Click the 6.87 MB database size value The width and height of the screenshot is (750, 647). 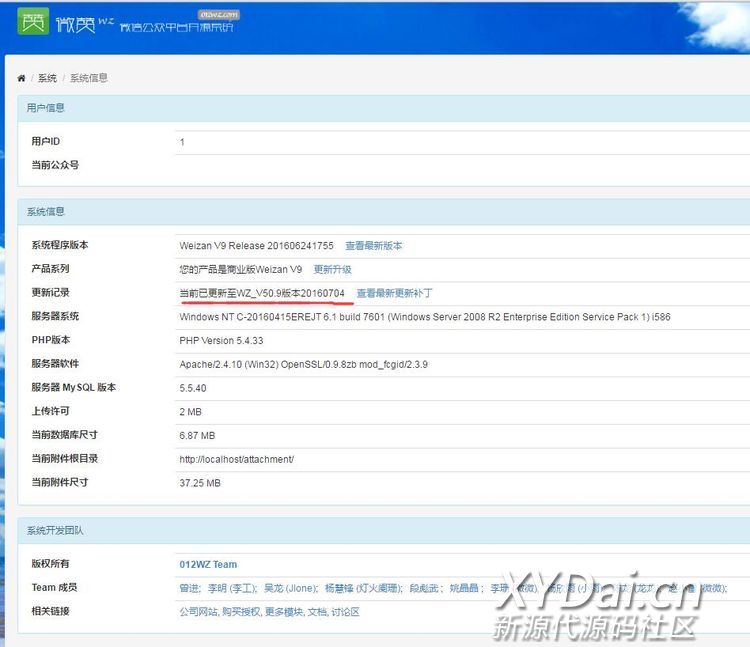(197, 436)
